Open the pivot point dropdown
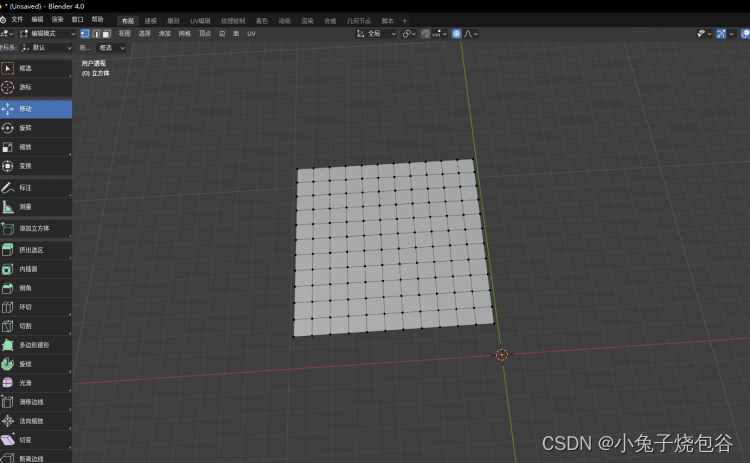The width and height of the screenshot is (750, 463). coord(409,33)
